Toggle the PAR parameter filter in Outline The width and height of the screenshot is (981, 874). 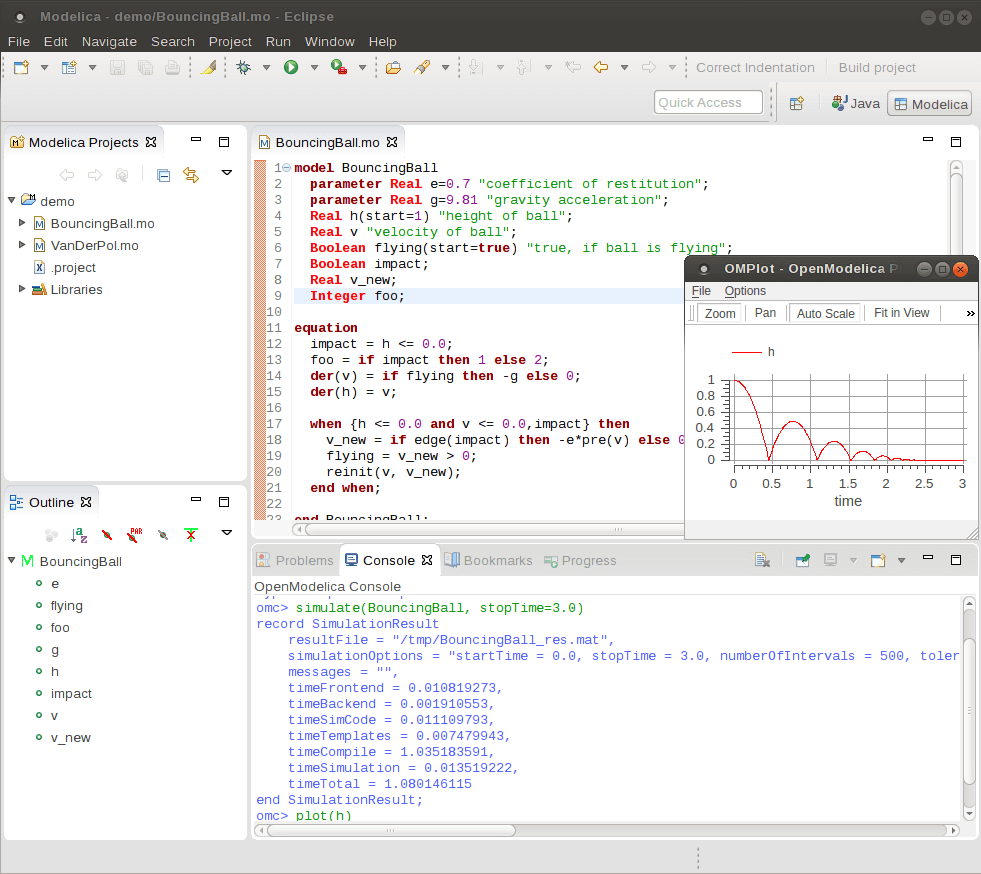pos(135,533)
